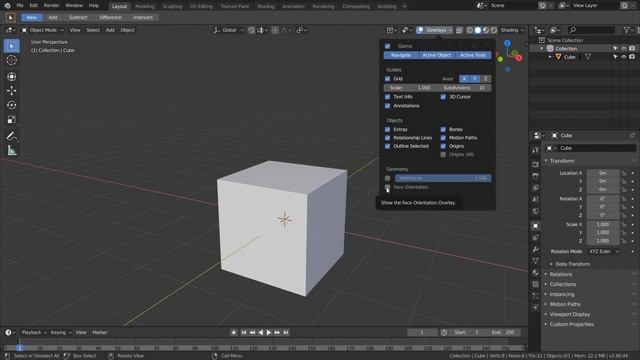
Task: Uncheck the 3D Cursor overlay
Action: (443, 97)
